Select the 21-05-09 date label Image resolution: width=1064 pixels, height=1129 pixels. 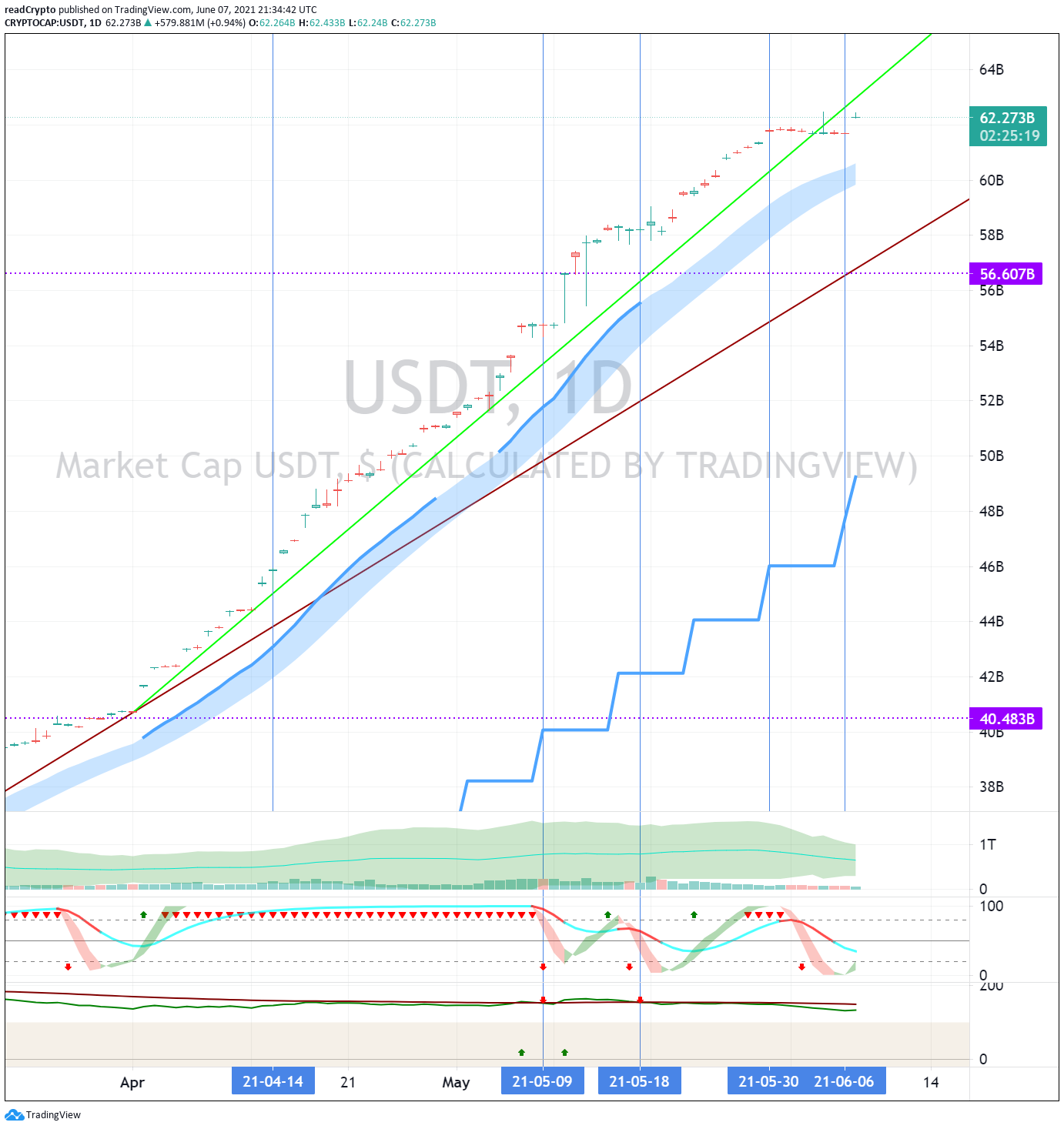click(542, 1081)
